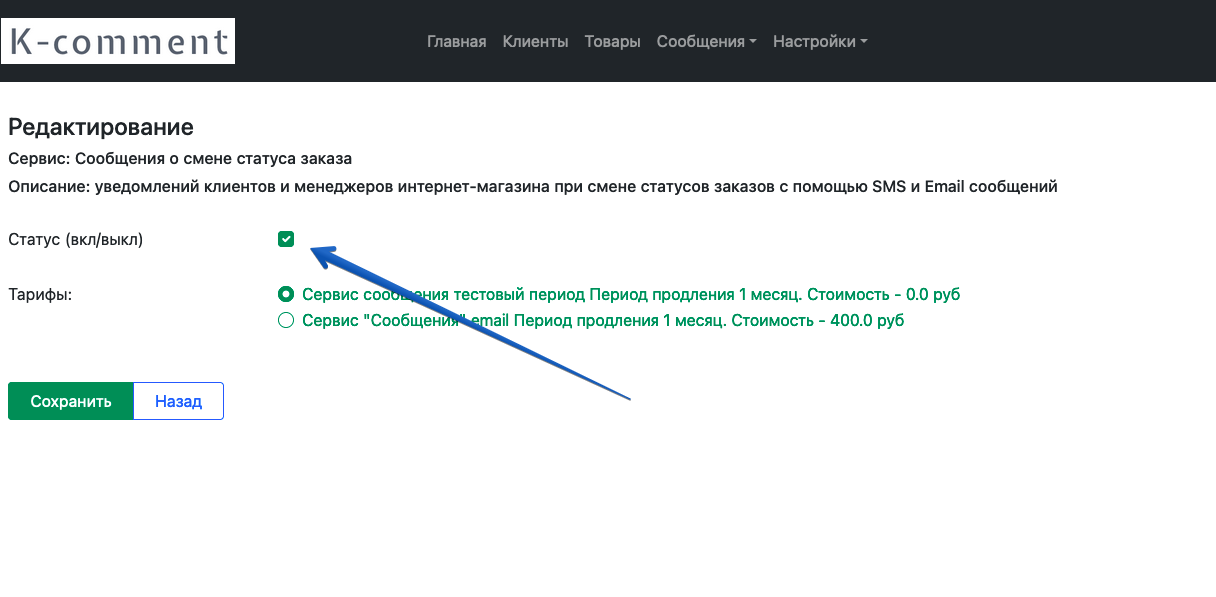Click the Статус (вкл/выкл) label
This screenshot has width=1216, height=597.
(x=76, y=240)
